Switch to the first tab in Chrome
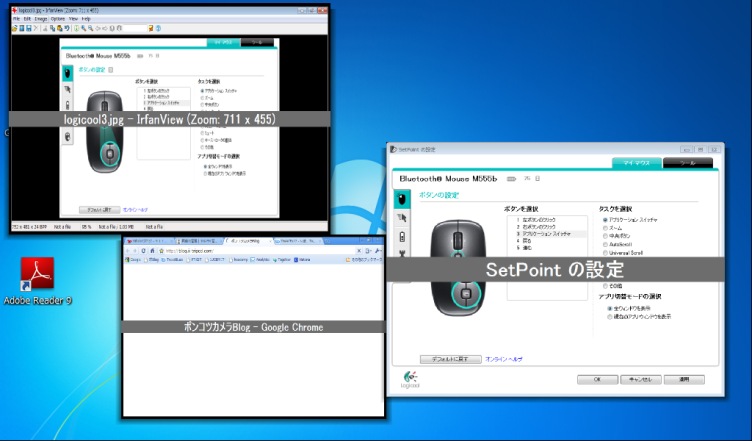This screenshot has width=752, height=441. (150, 241)
